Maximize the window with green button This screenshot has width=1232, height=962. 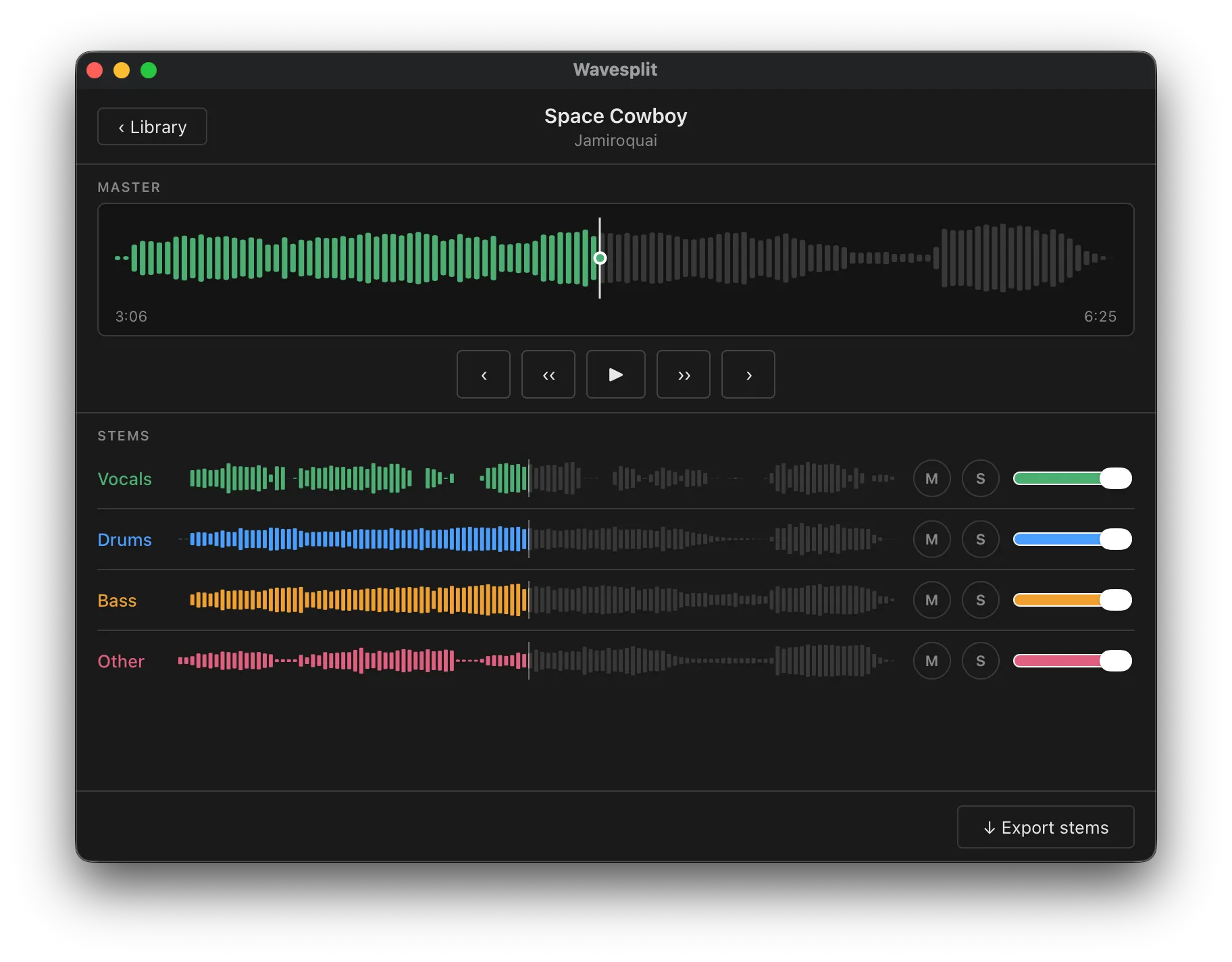click(x=149, y=70)
